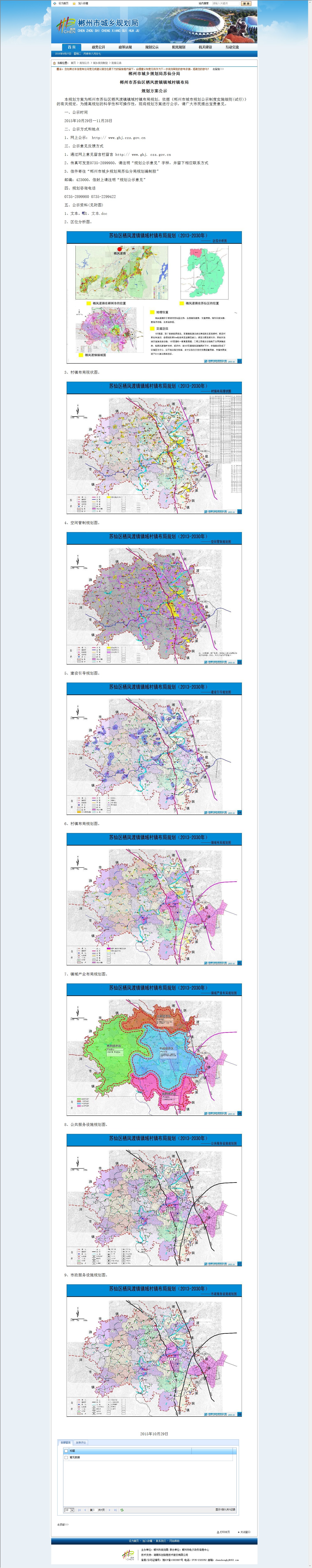The image size is (312, 1568).
Task: Switch to the 全部留言 tab
Action: [x=66, y=1443]
